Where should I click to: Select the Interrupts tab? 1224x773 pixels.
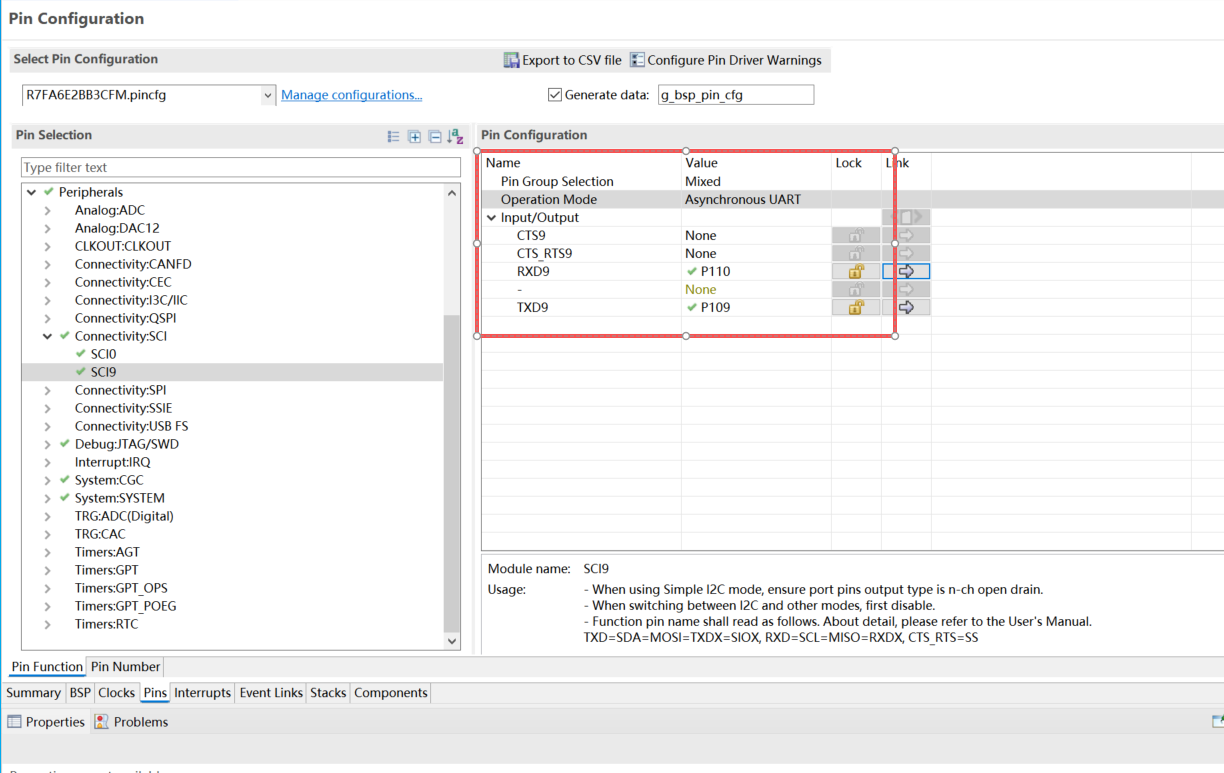pyautogui.click(x=202, y=693)
